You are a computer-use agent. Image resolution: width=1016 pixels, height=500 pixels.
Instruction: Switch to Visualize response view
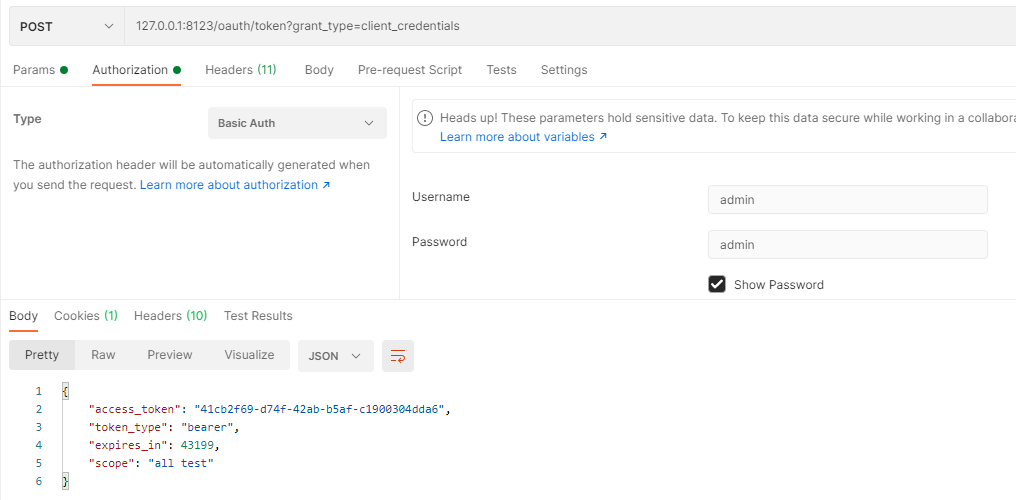click(x=249, y=355)
